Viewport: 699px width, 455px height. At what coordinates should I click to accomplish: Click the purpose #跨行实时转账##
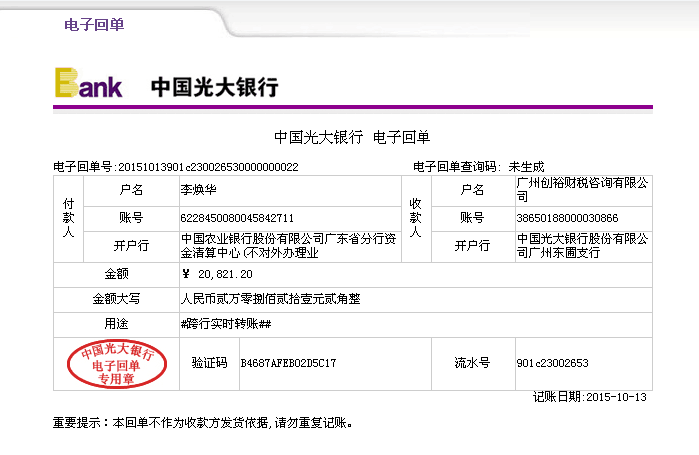pos(226,324)
